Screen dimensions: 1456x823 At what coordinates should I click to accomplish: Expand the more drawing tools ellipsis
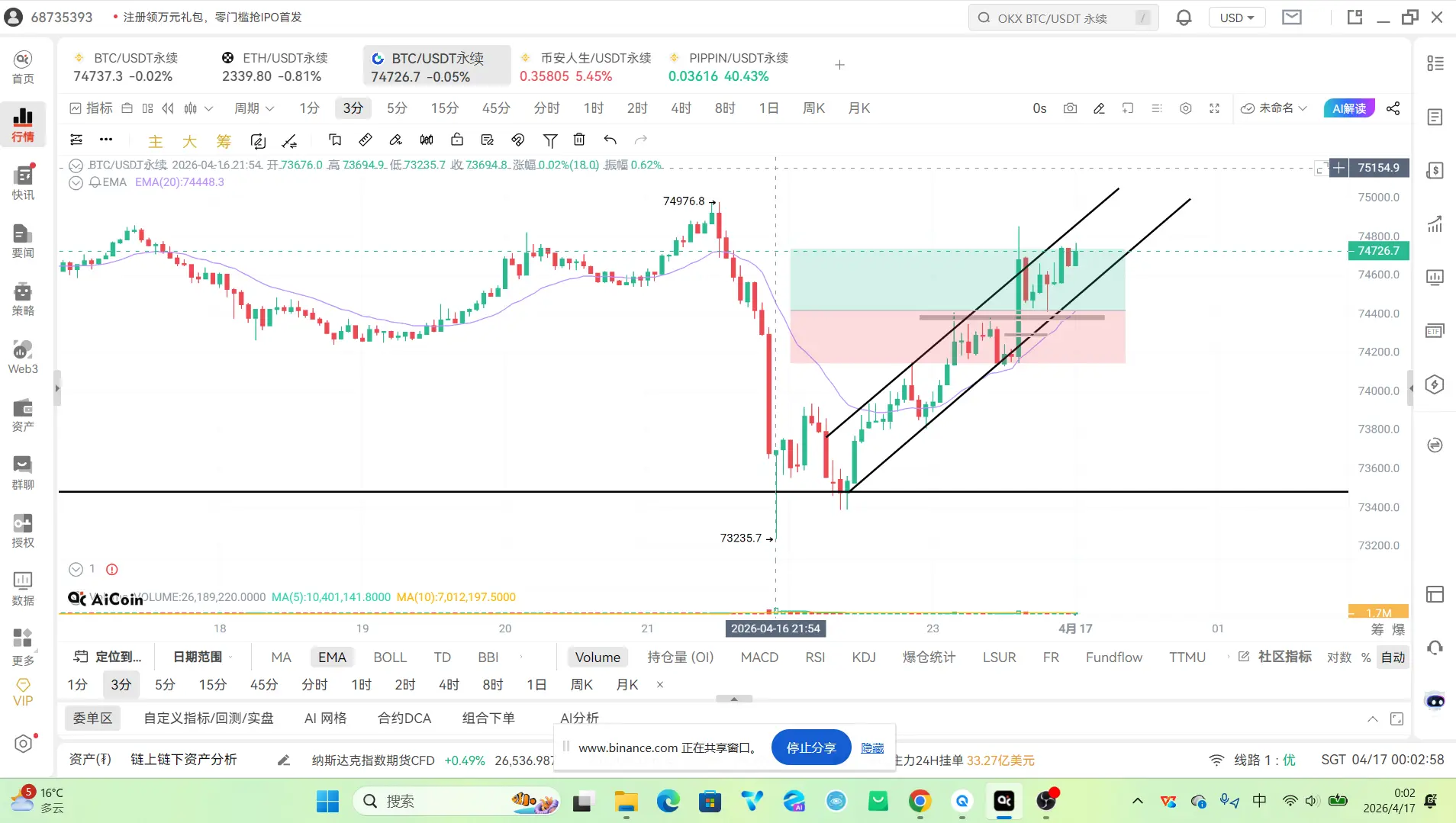(106, 140)
